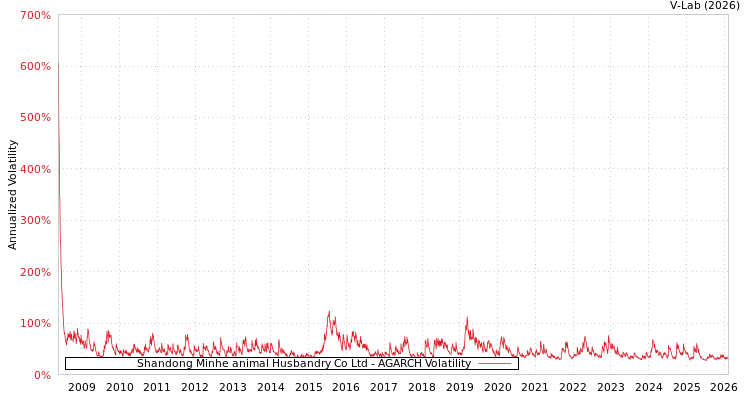The image size is (750, 400).
Task: Click the 200% y-axis label
Action: click(x=35, y=272)
